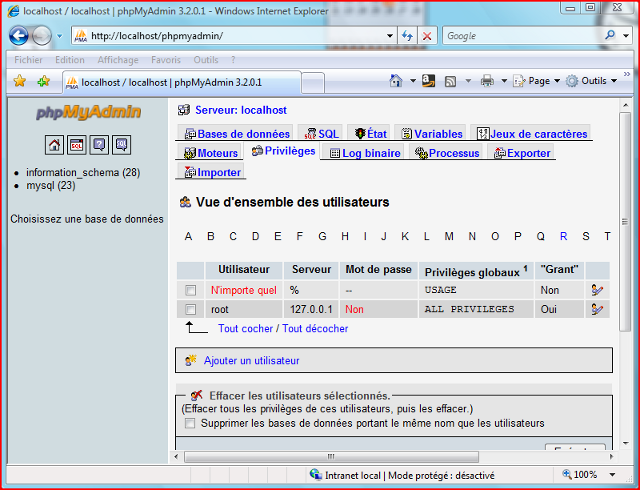Screen dimensions: 640x490
Task: Click the phpMyAdmin logo
Action: pos(89,112)
